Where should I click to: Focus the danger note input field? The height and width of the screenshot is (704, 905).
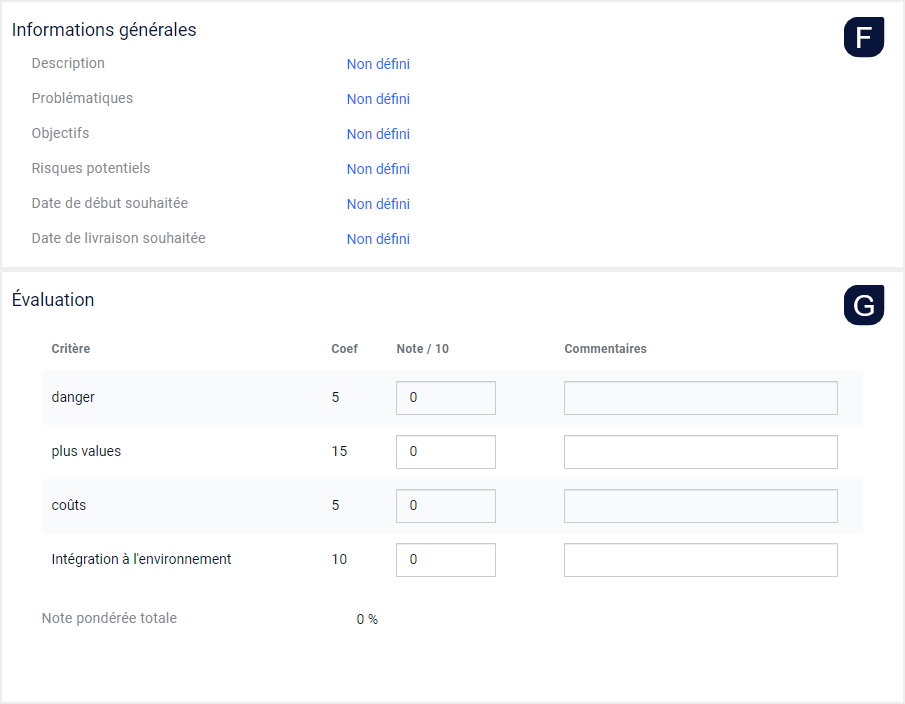[446, 398]
